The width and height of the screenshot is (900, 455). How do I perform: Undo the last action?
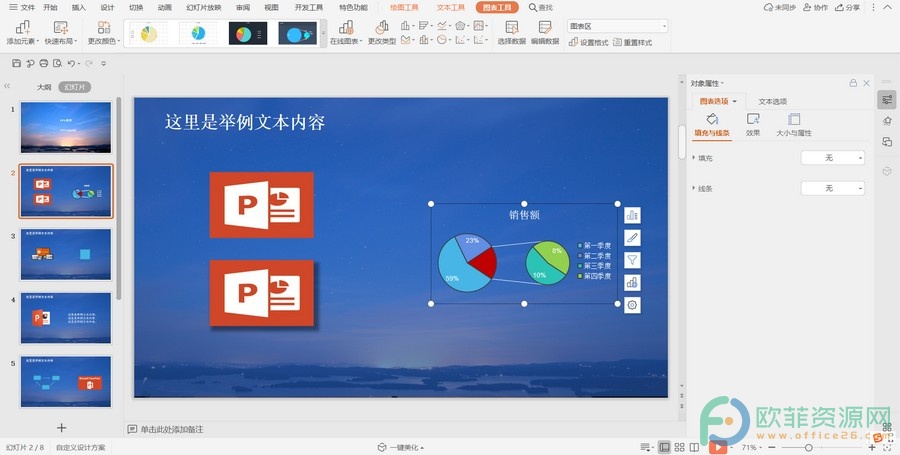[x=71, y=63]
